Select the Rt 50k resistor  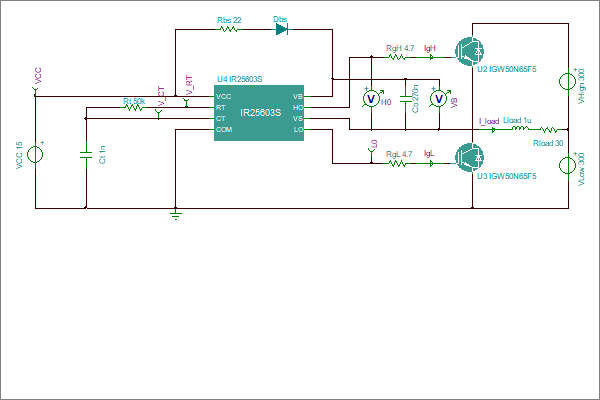(134, 108)
